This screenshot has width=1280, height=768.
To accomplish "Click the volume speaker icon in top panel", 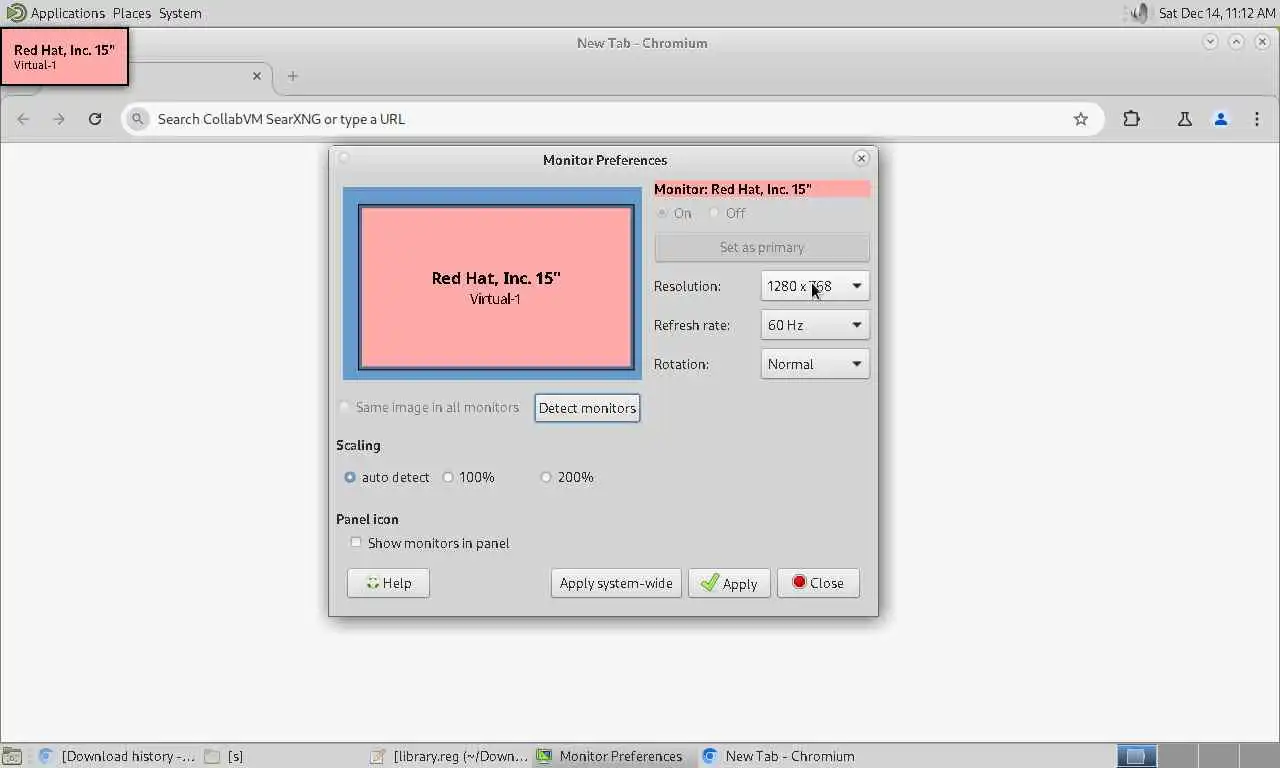I will coord(1138,13).
